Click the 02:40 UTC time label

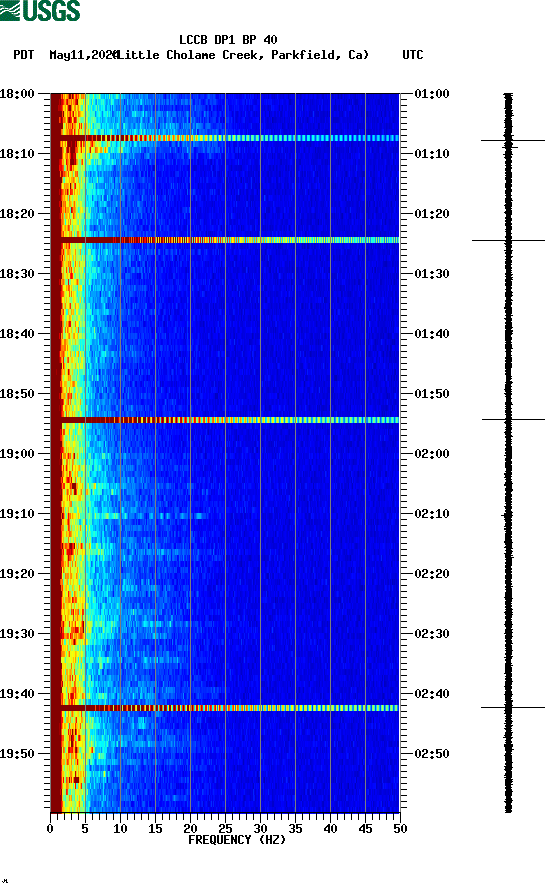432,694
